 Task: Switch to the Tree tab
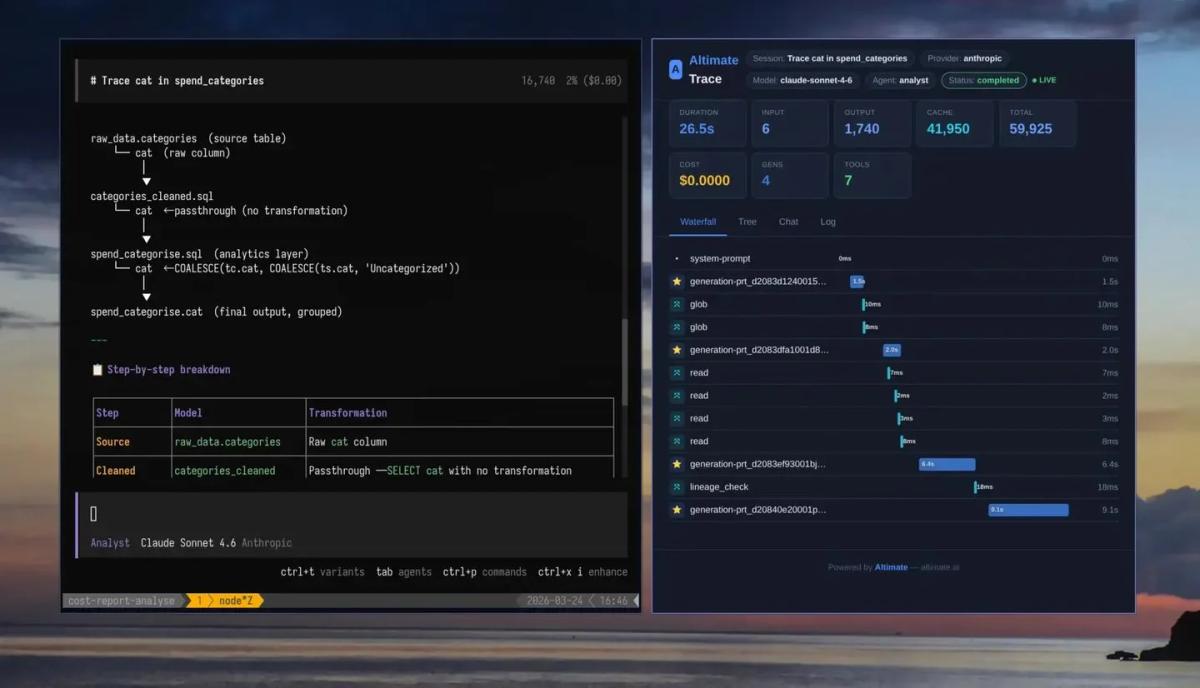747,221
